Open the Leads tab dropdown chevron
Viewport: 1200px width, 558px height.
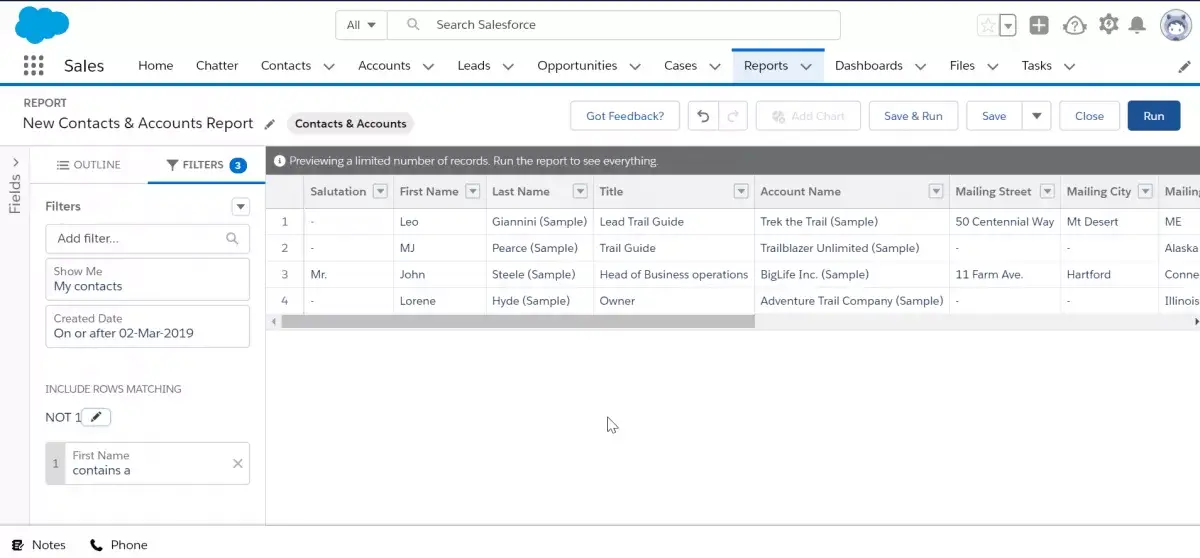(x=508, y=67)
